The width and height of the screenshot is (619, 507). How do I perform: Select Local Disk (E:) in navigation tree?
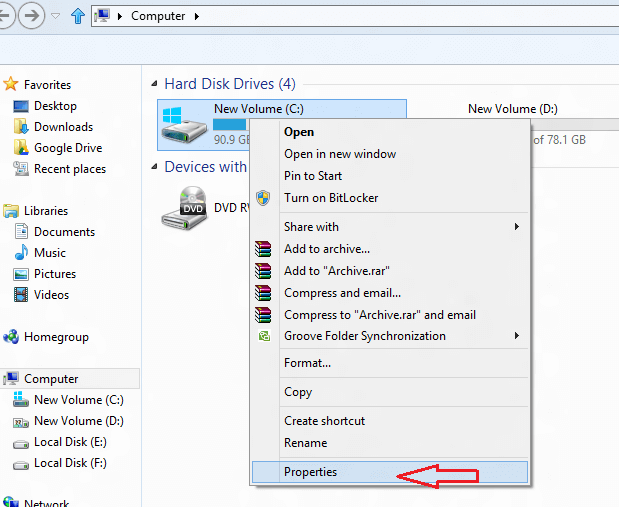70,442
